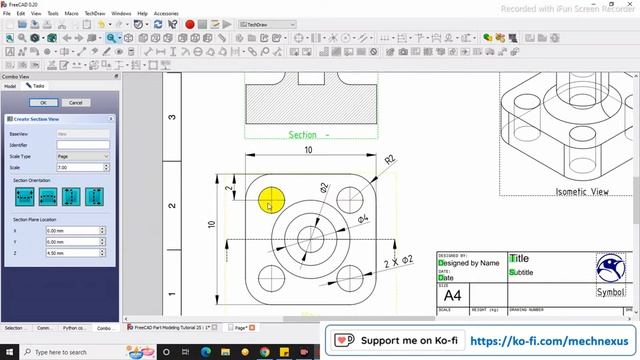Click the Paste clipboard icon
Screen dimensions: 640x360
coord(87,24)
